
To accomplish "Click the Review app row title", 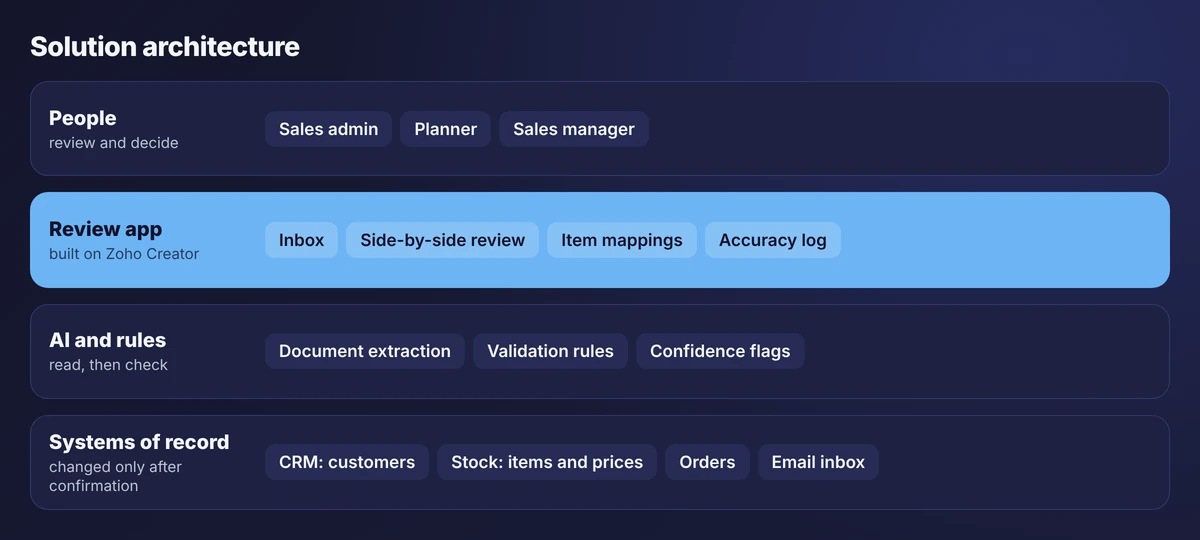I will (x=105, y=230).
